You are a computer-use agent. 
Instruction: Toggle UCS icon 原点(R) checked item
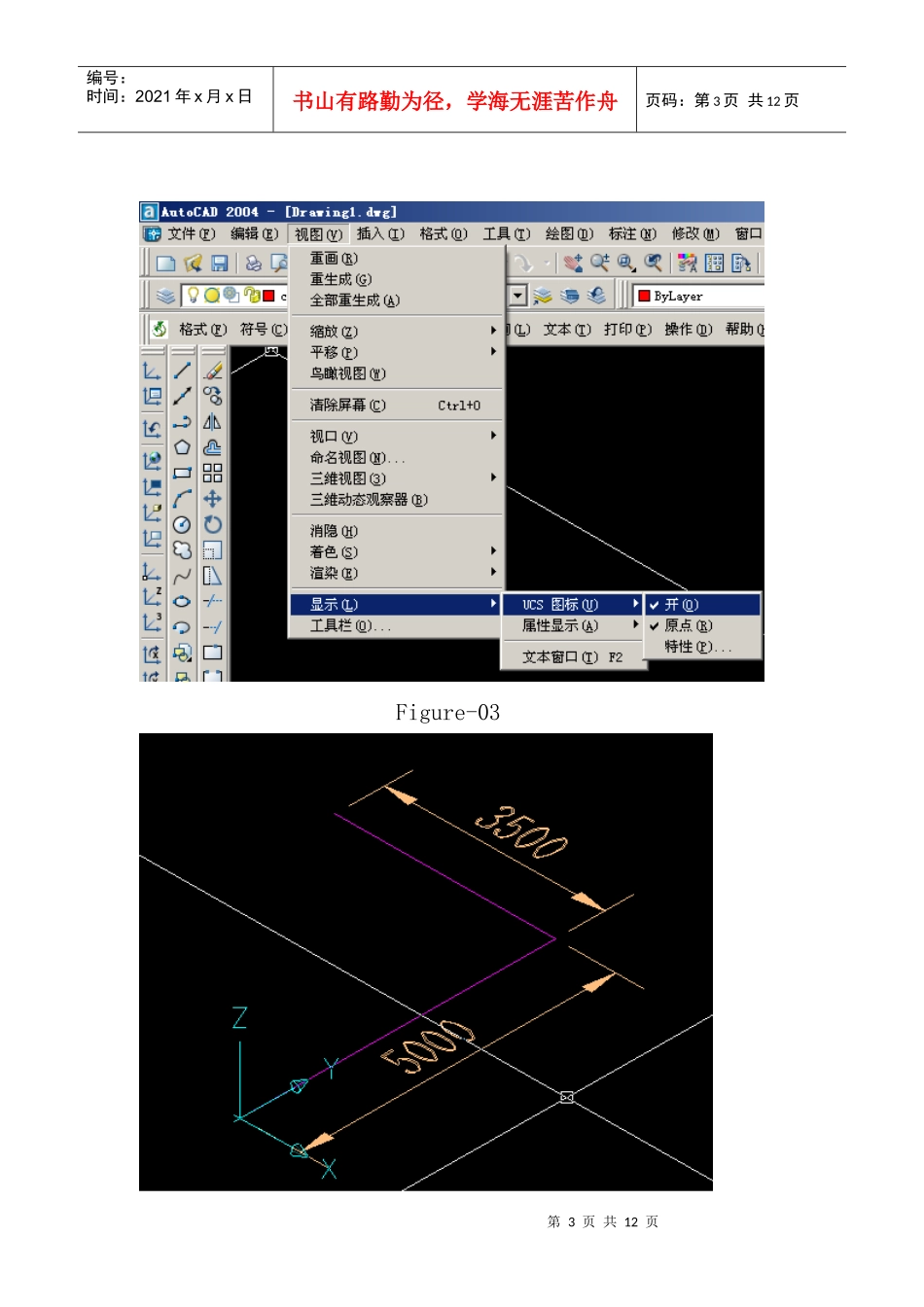(x=702, y=625)
